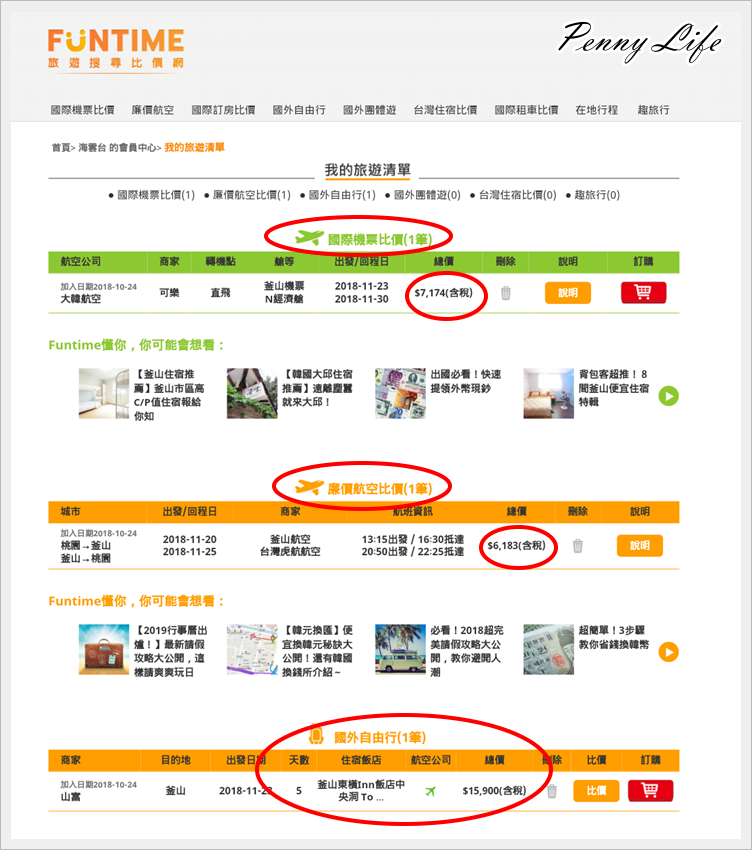752x850 pixels.
Task: Open 2018請假攻略 van thumbnail
Action: pyautogui.click(x=400, y=649)
